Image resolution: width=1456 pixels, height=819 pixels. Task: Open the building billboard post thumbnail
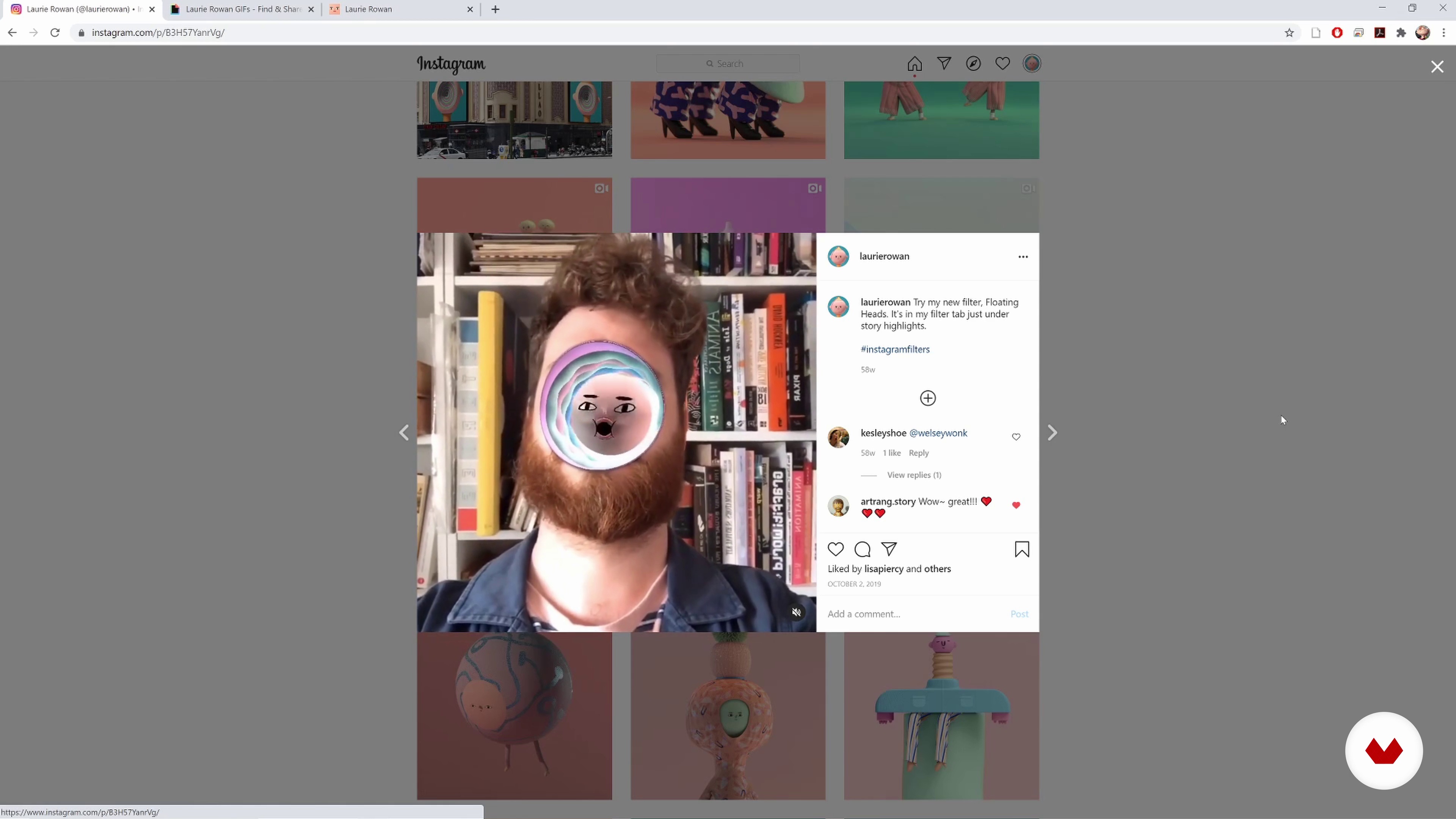[515, 120]
